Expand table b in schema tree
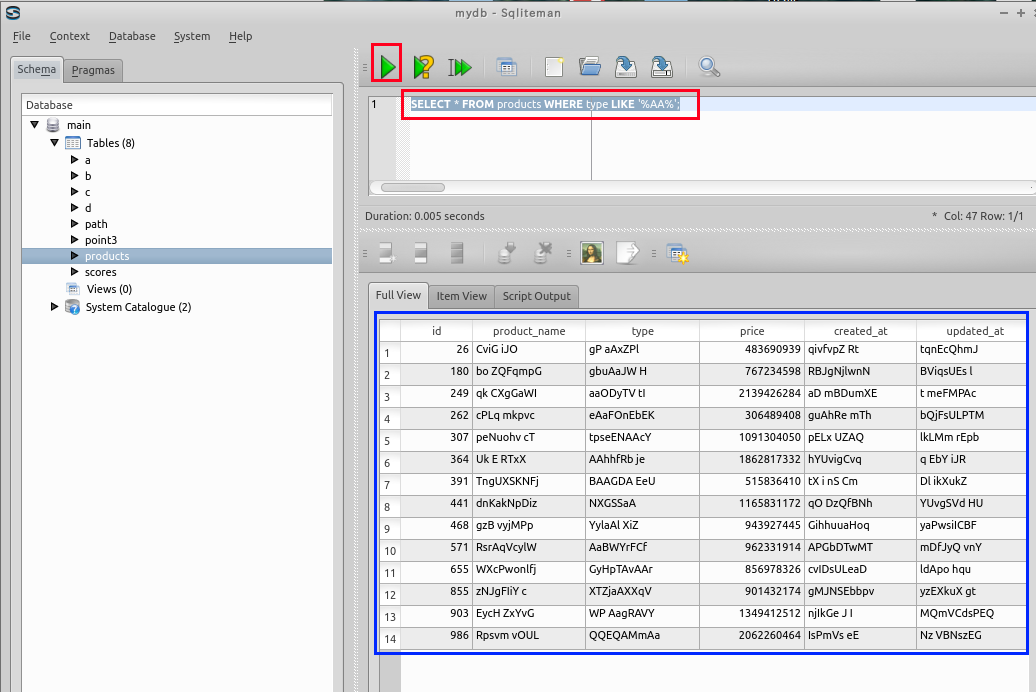 (x=75, y=175)
